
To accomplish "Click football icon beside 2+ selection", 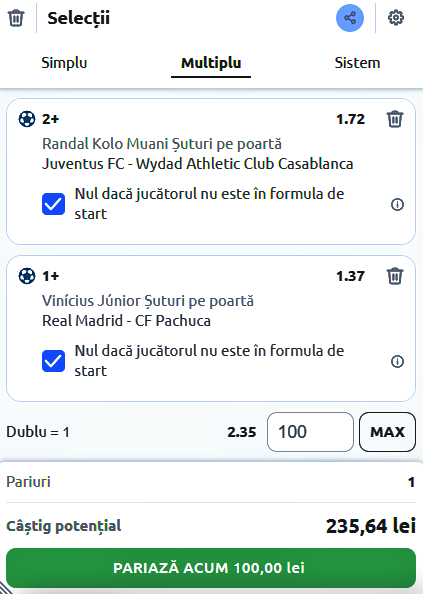I will [27, 119].
